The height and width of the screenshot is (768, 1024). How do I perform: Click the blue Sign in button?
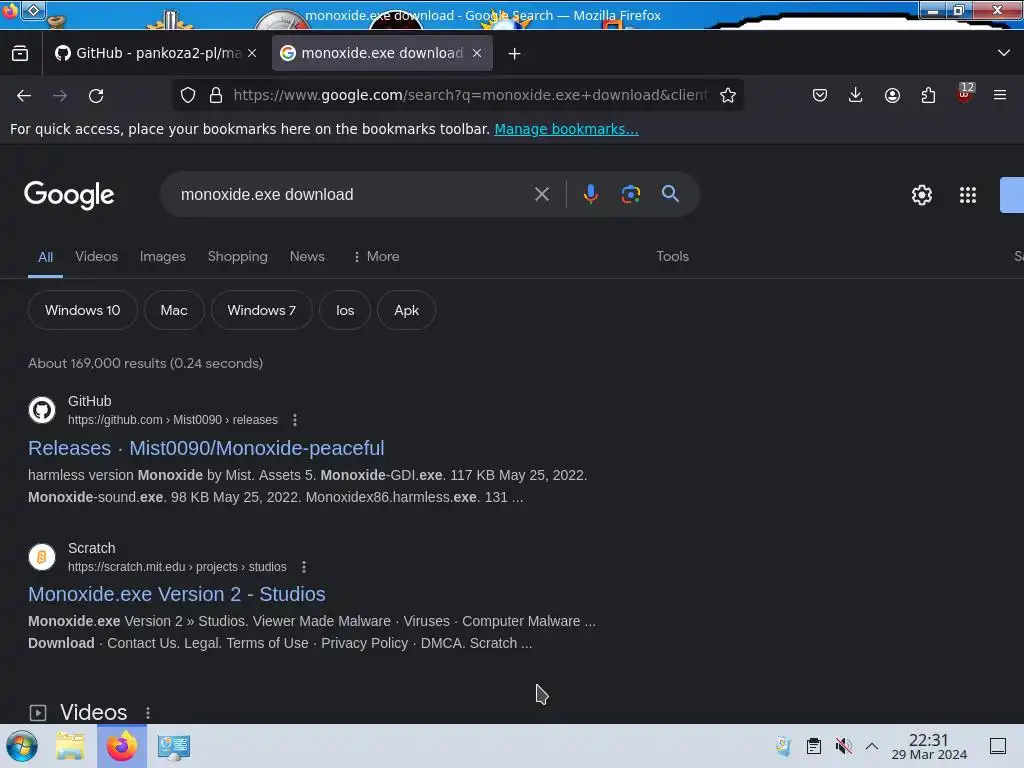pyautogui.click(x=1012, y=195)
